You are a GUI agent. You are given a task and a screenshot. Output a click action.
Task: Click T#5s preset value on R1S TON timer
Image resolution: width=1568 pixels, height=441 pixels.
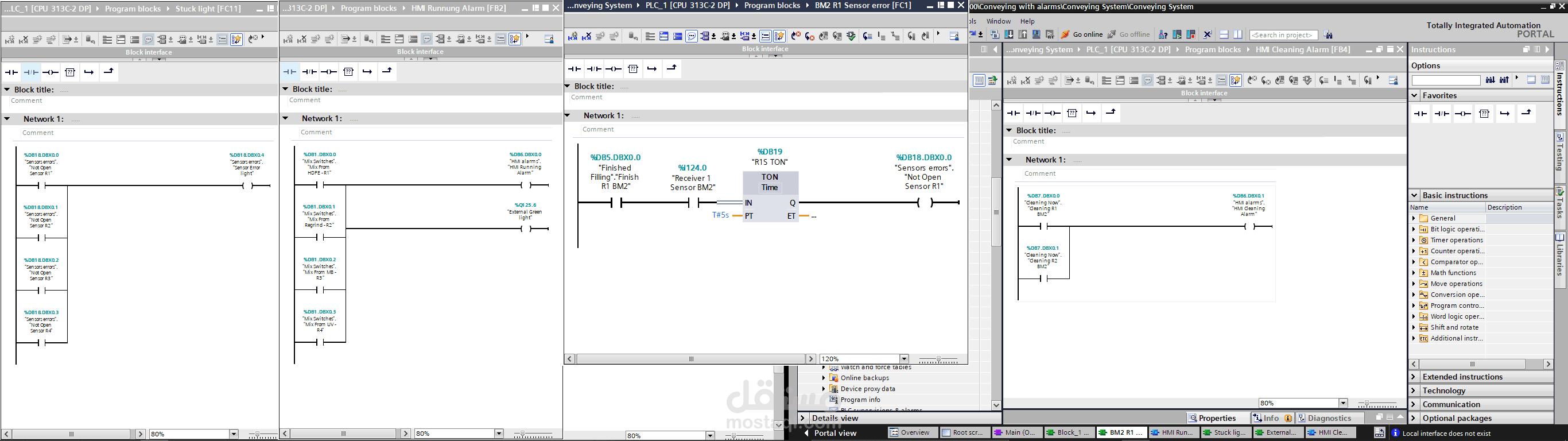pos(721,215)
